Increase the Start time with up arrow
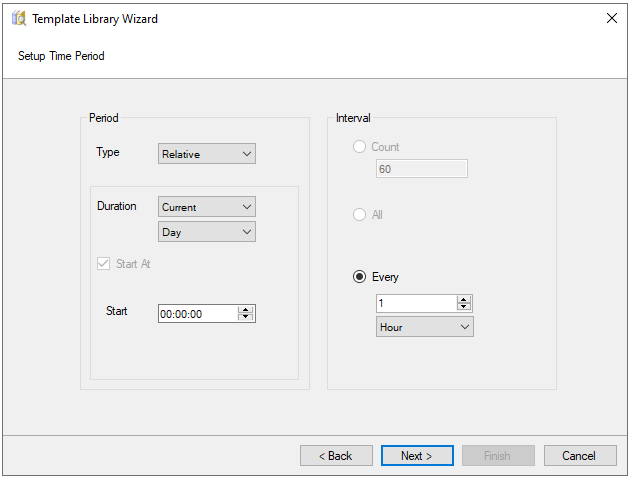This screenshot has width=632, height=480. [245, 310]
